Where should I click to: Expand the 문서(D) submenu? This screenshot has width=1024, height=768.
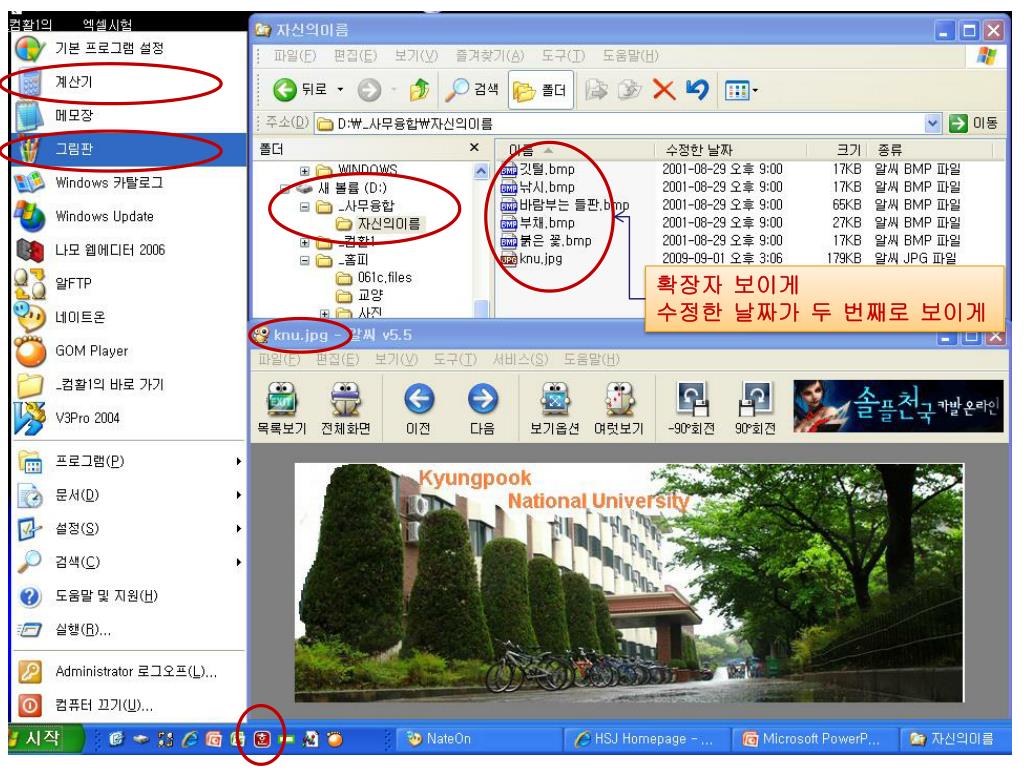pyautogui.click(x=128, y=495)
